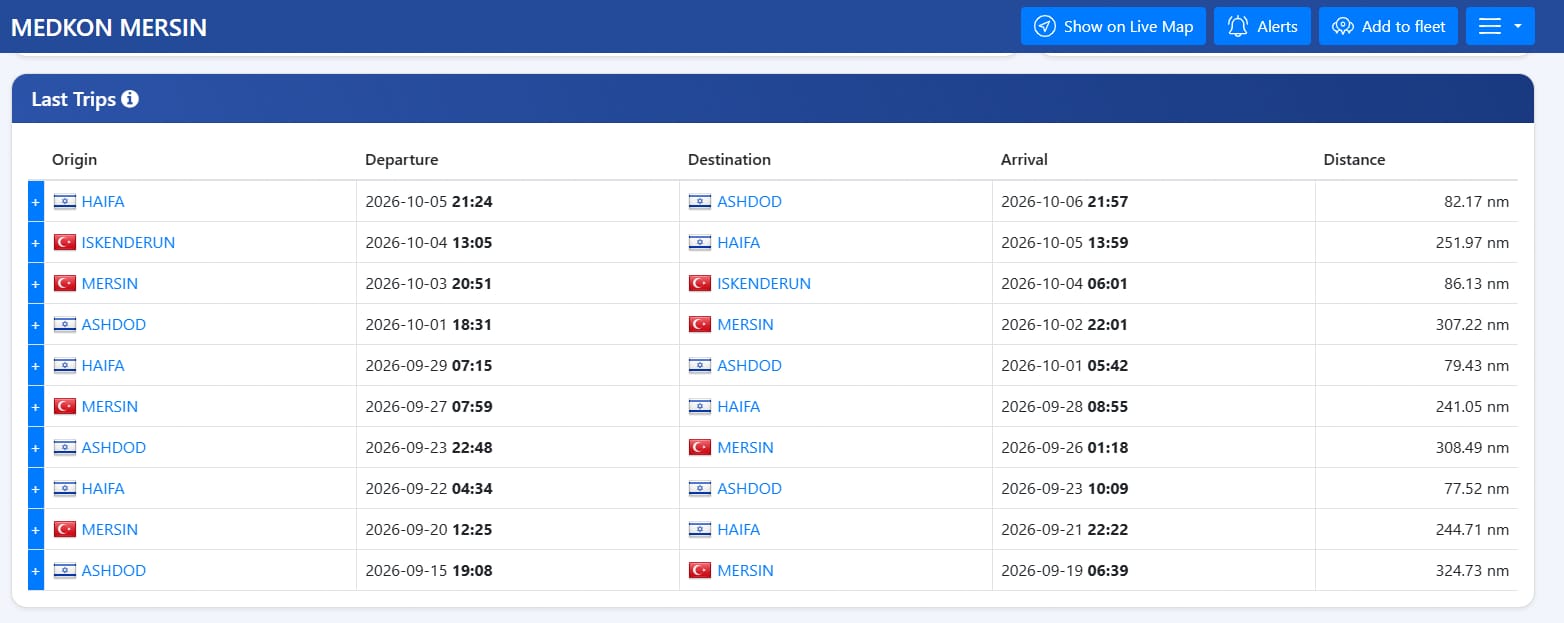The image size is (1564, 623).
Task: Expand the trip row departing 2026-10-01 18:31
Action: click(x=36, y=325)
